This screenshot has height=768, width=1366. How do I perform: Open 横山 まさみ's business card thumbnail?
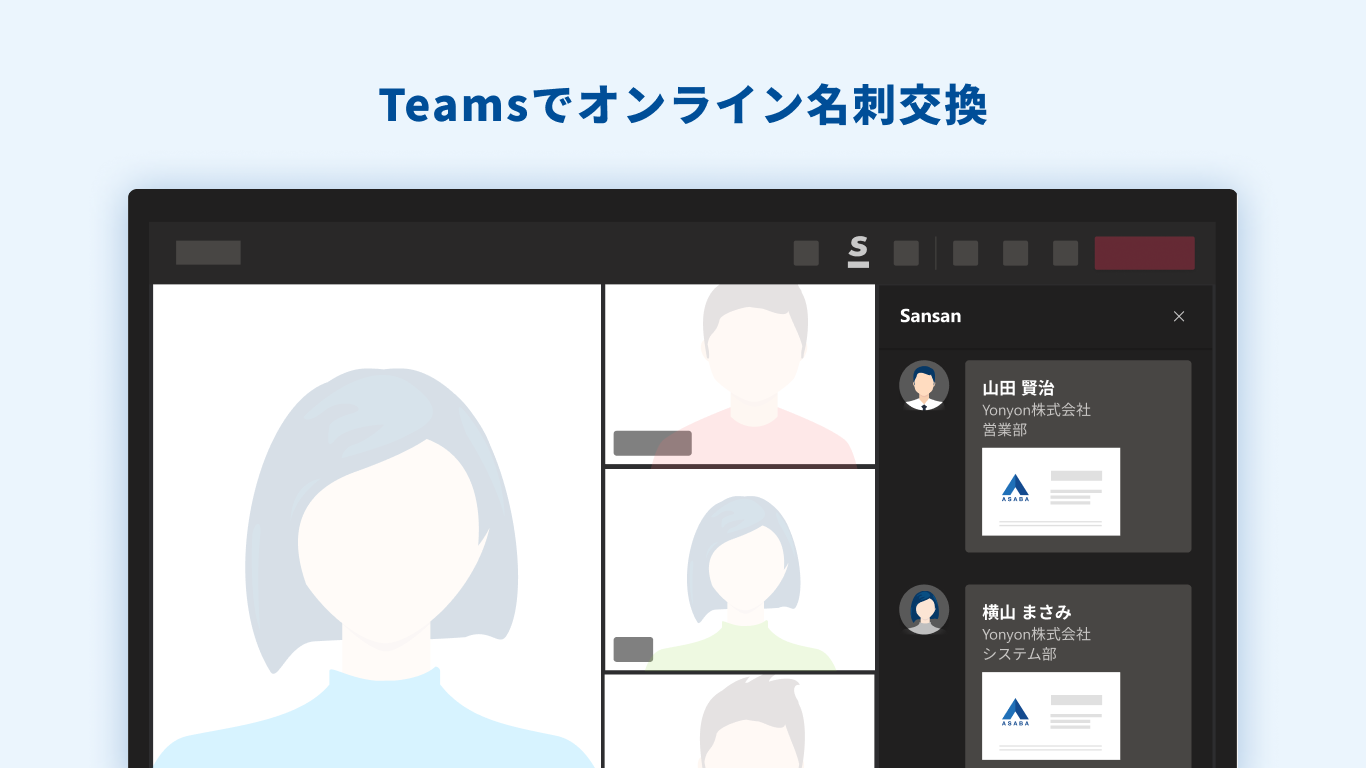click(x=1051, y=715)
